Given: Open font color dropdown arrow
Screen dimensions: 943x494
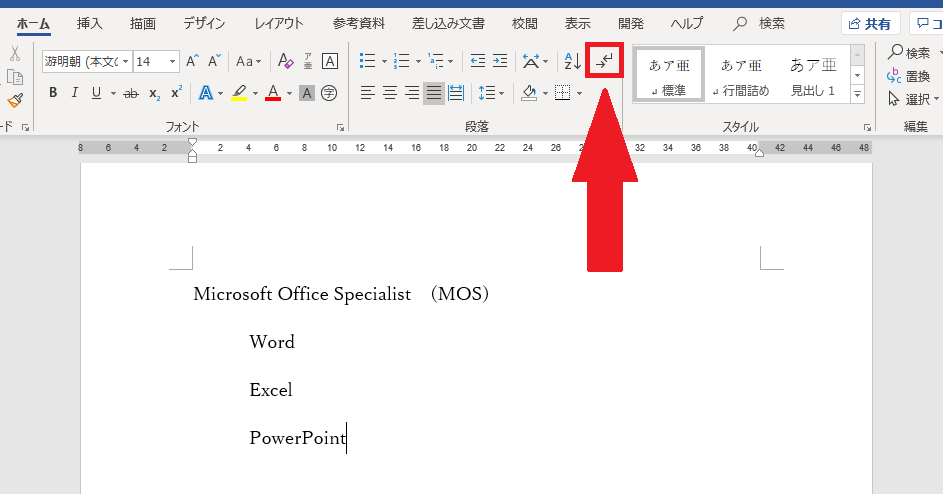Looking at the screenshot, I should click(289, 93).
